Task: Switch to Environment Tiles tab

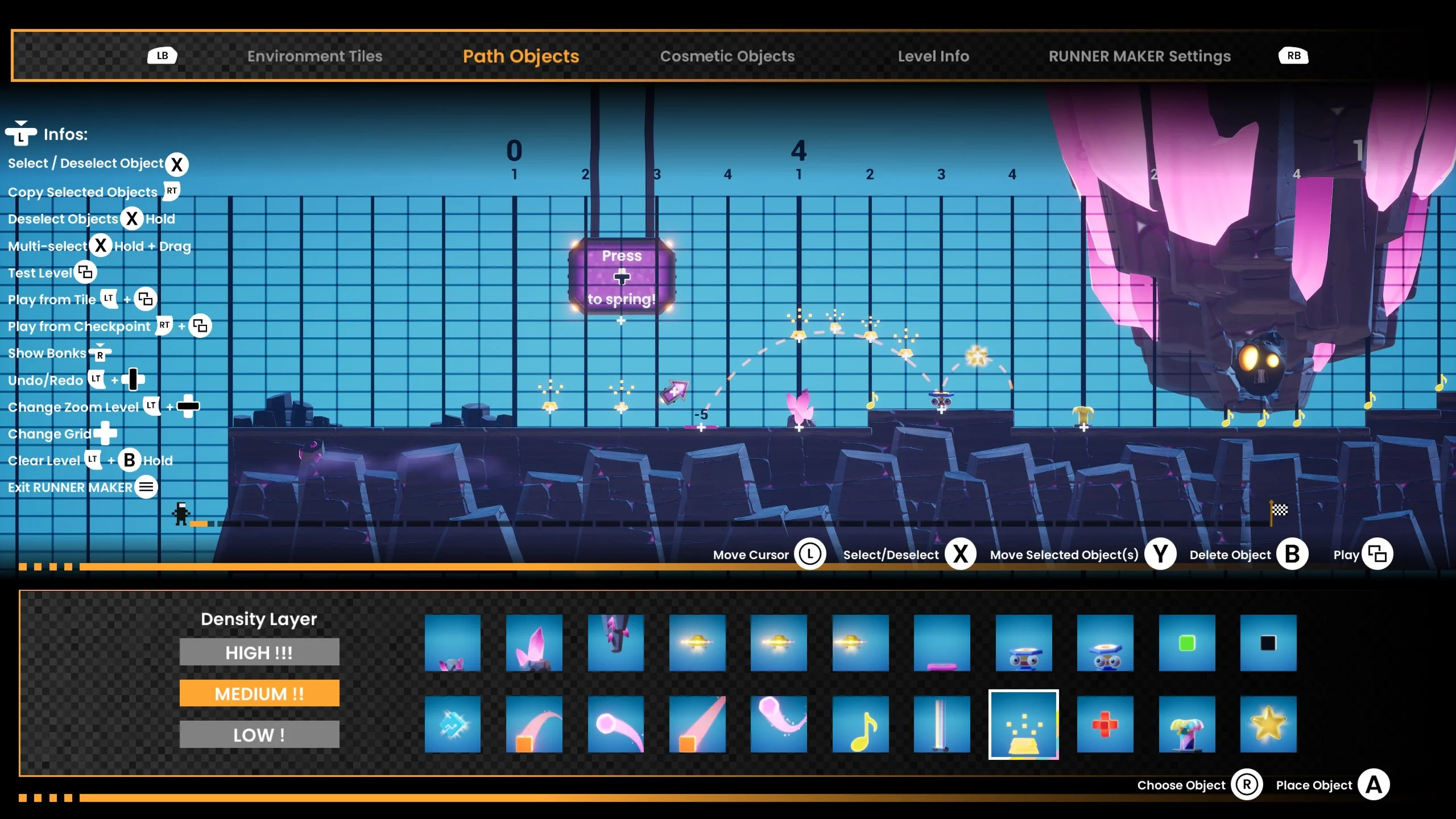Action: coord(315,56)
